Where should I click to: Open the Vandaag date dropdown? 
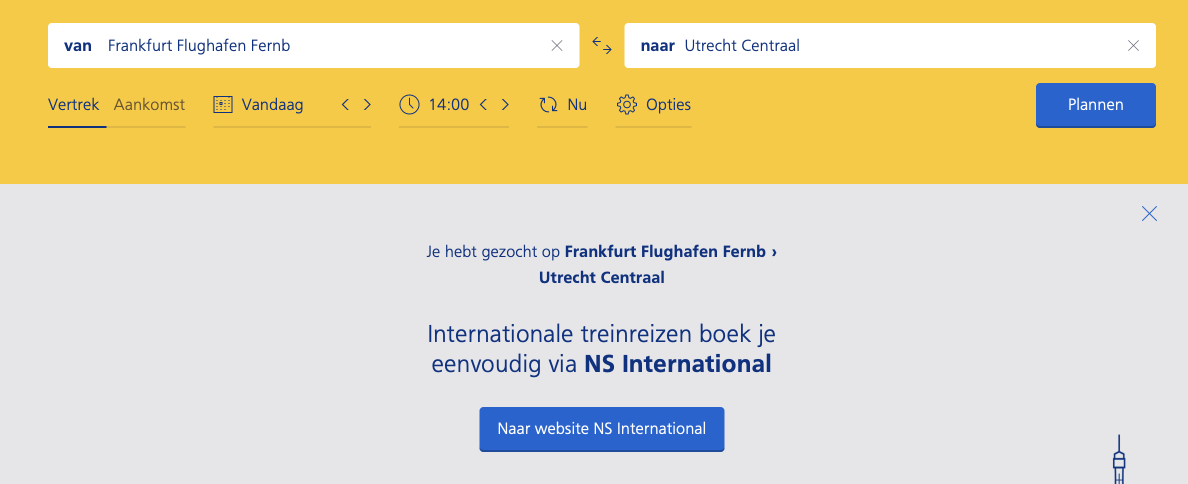tap(272, 104)
